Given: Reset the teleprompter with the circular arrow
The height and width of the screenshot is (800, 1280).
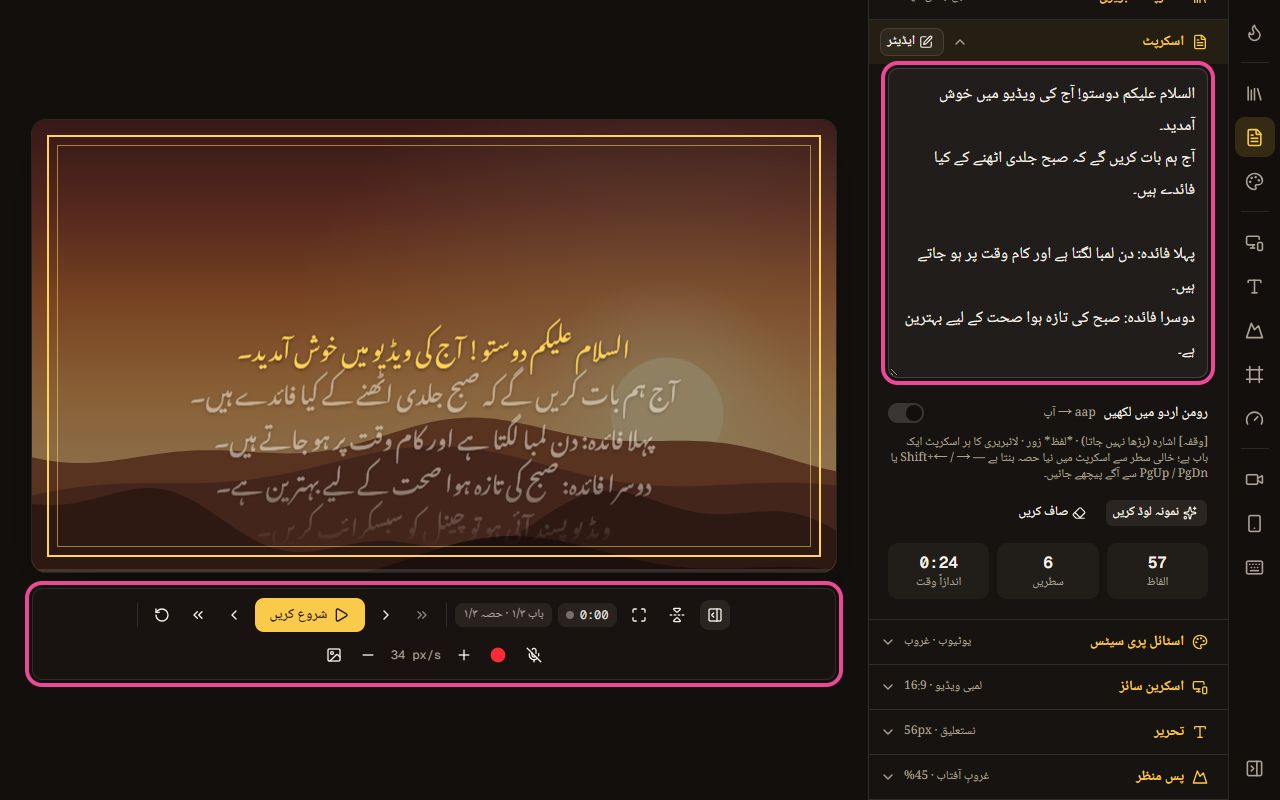Looking at the screenshot, I should click(x=162, y=615).
